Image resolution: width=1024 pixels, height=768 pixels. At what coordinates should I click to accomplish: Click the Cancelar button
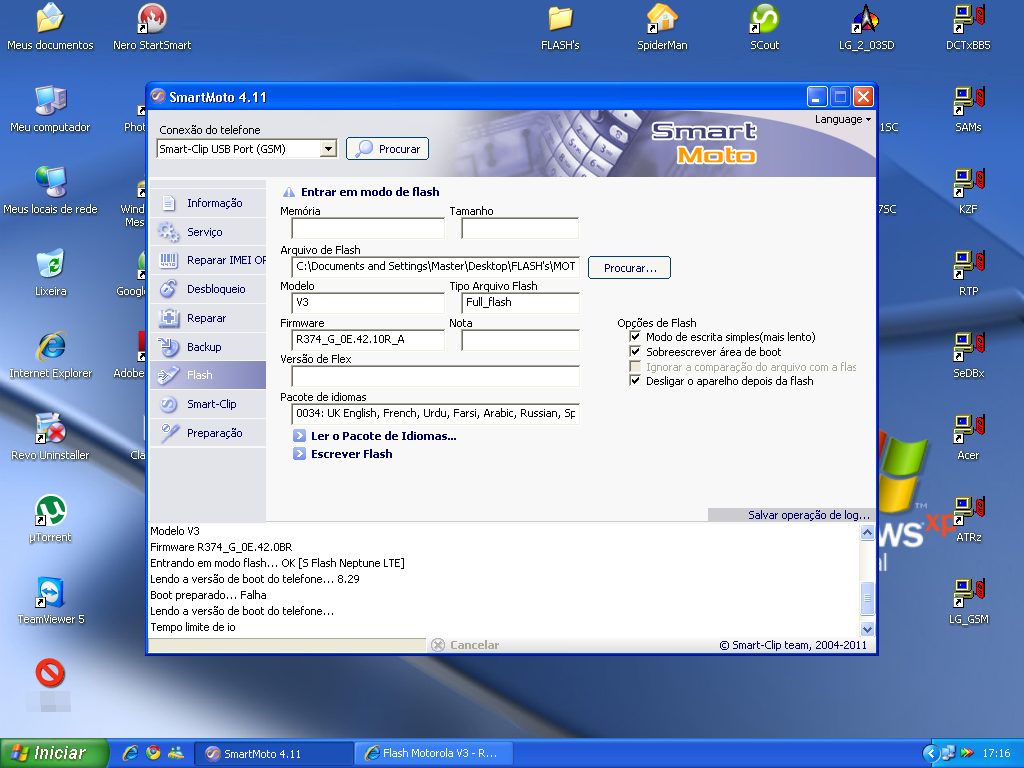click(x=465, y=645)
